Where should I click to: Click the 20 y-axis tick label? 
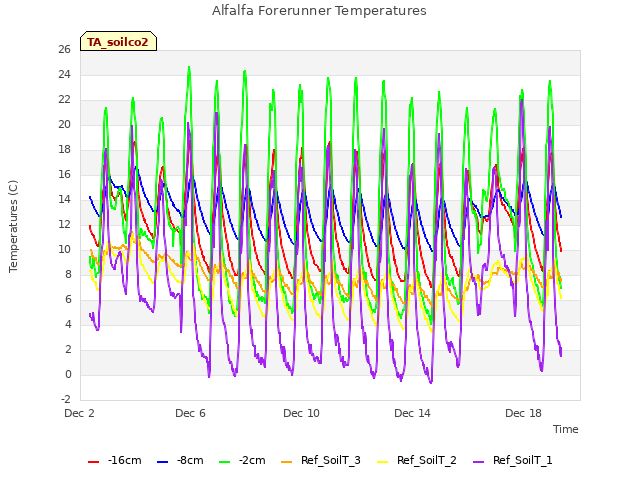tap(64, 124)
